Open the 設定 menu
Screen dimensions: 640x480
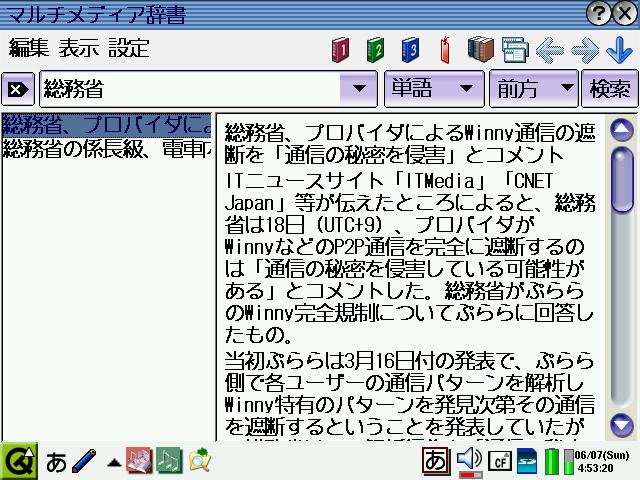(129, 48)
